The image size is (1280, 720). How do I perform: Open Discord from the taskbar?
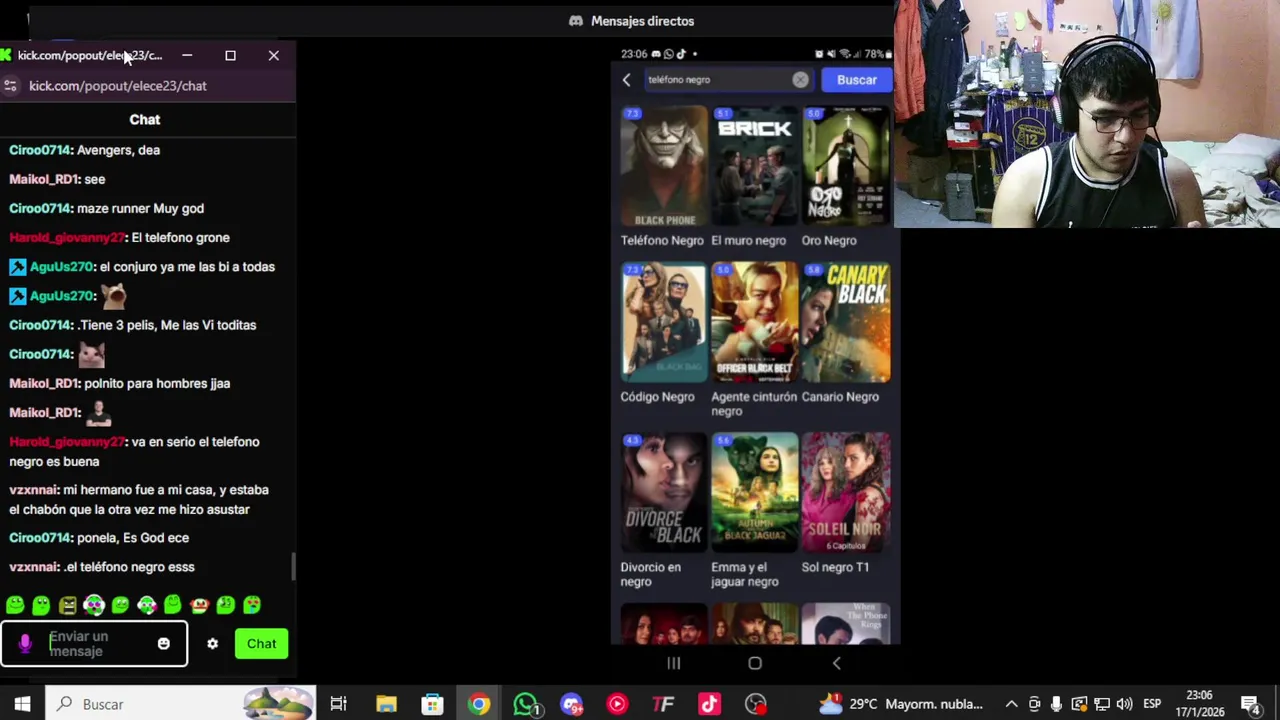pyautogui.click(x=571, y=704)
